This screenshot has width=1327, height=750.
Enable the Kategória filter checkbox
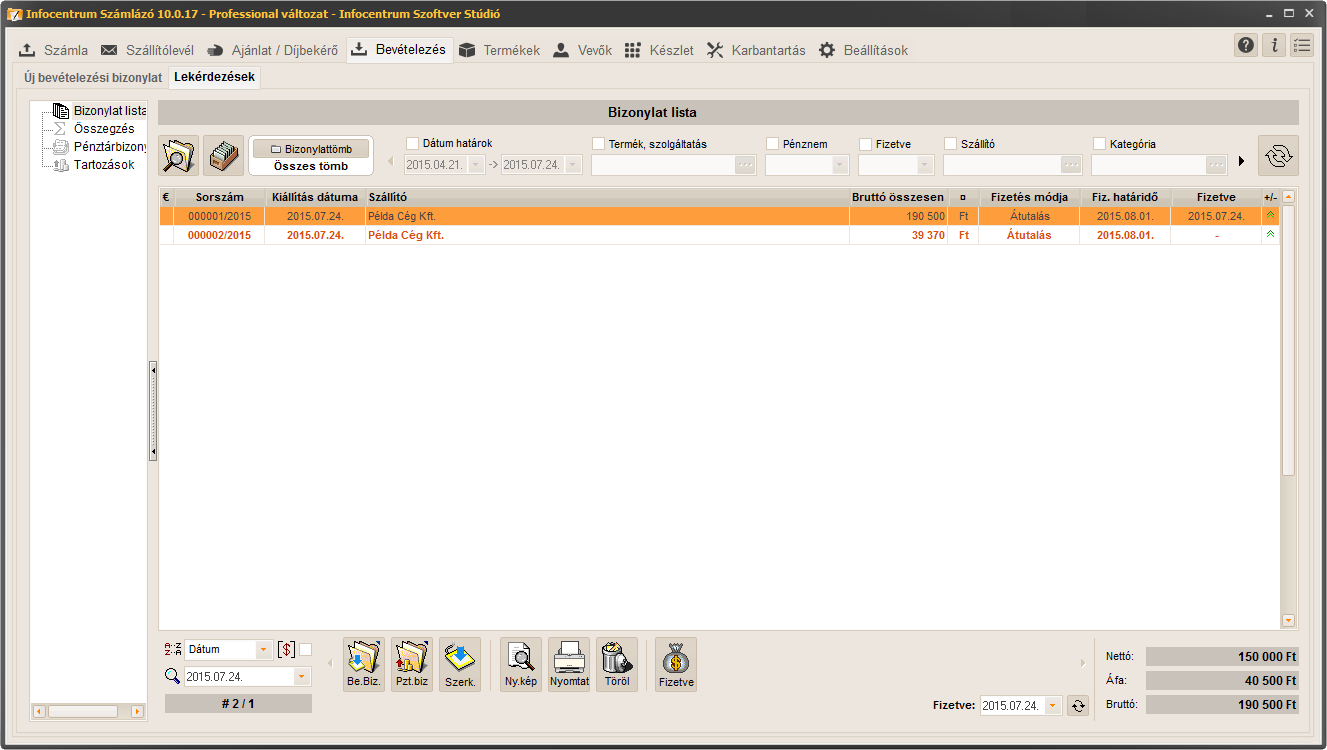(x=1099, y=144)
